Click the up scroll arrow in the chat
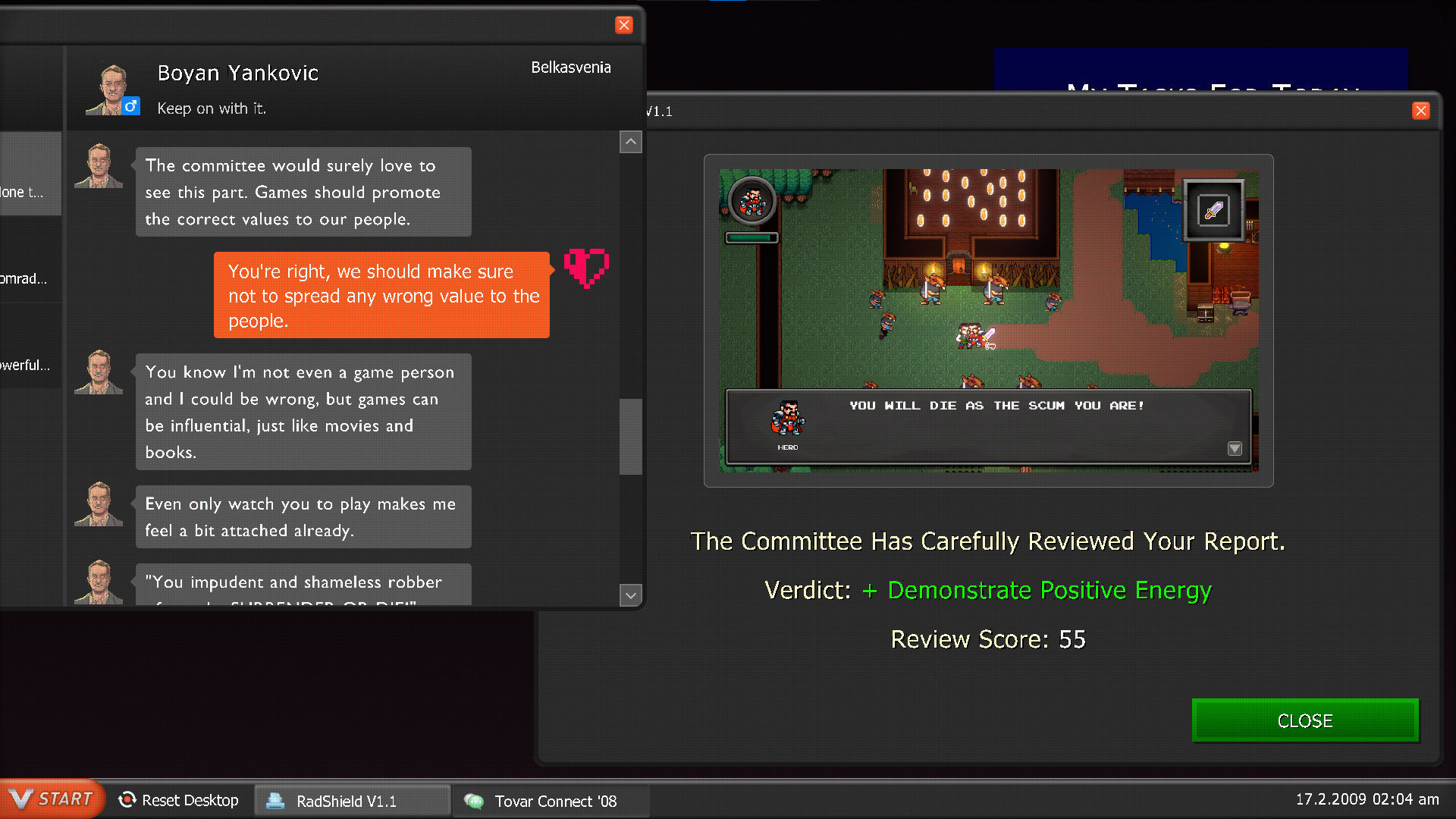This screenshot has height=819, width=1456. (630, 142)
